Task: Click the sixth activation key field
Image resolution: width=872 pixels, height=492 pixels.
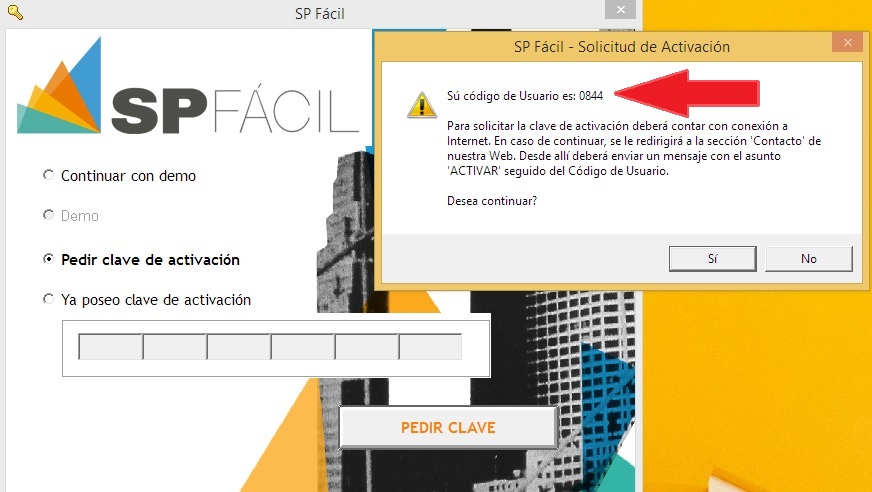Action: coord(430,346)
